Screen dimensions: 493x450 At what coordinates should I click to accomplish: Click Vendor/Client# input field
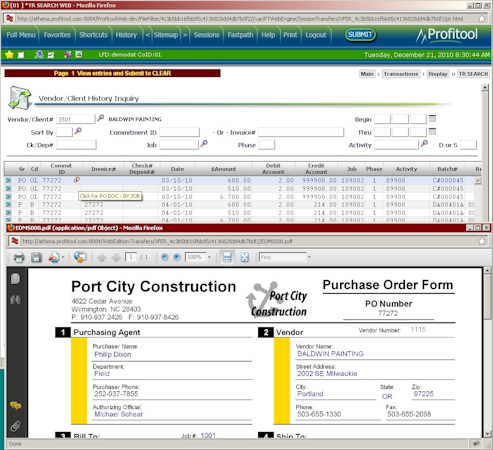(x=75, y=119)
